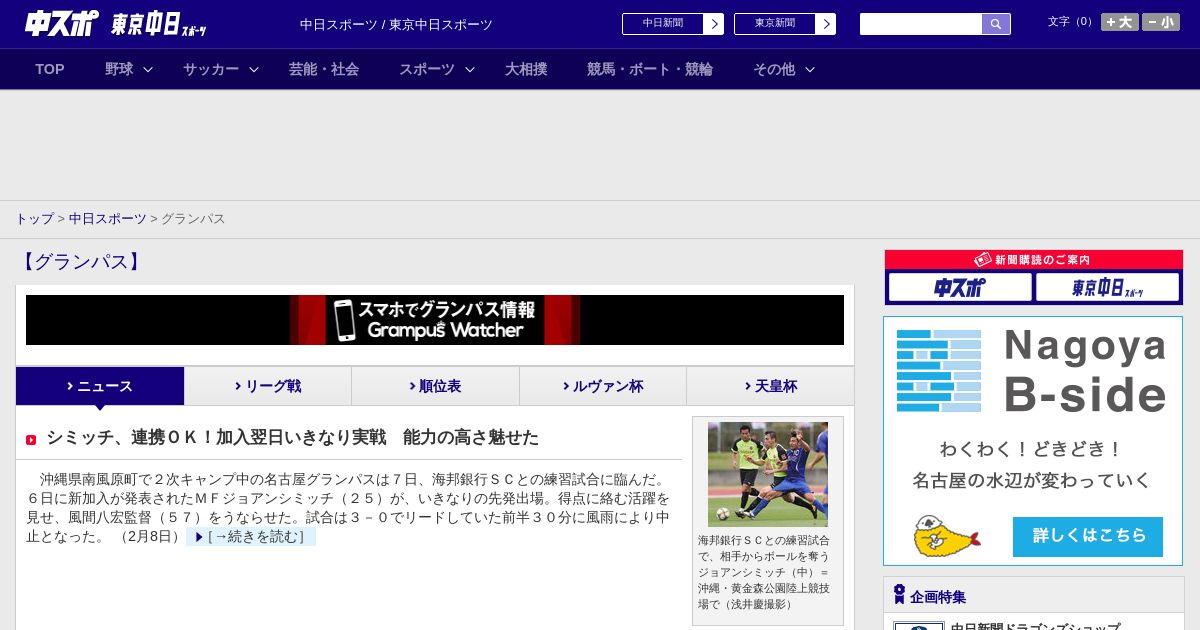Open 競馬・ボート・競輪 navigation item
1200x630 pixels.
click(x=650, y=69)
